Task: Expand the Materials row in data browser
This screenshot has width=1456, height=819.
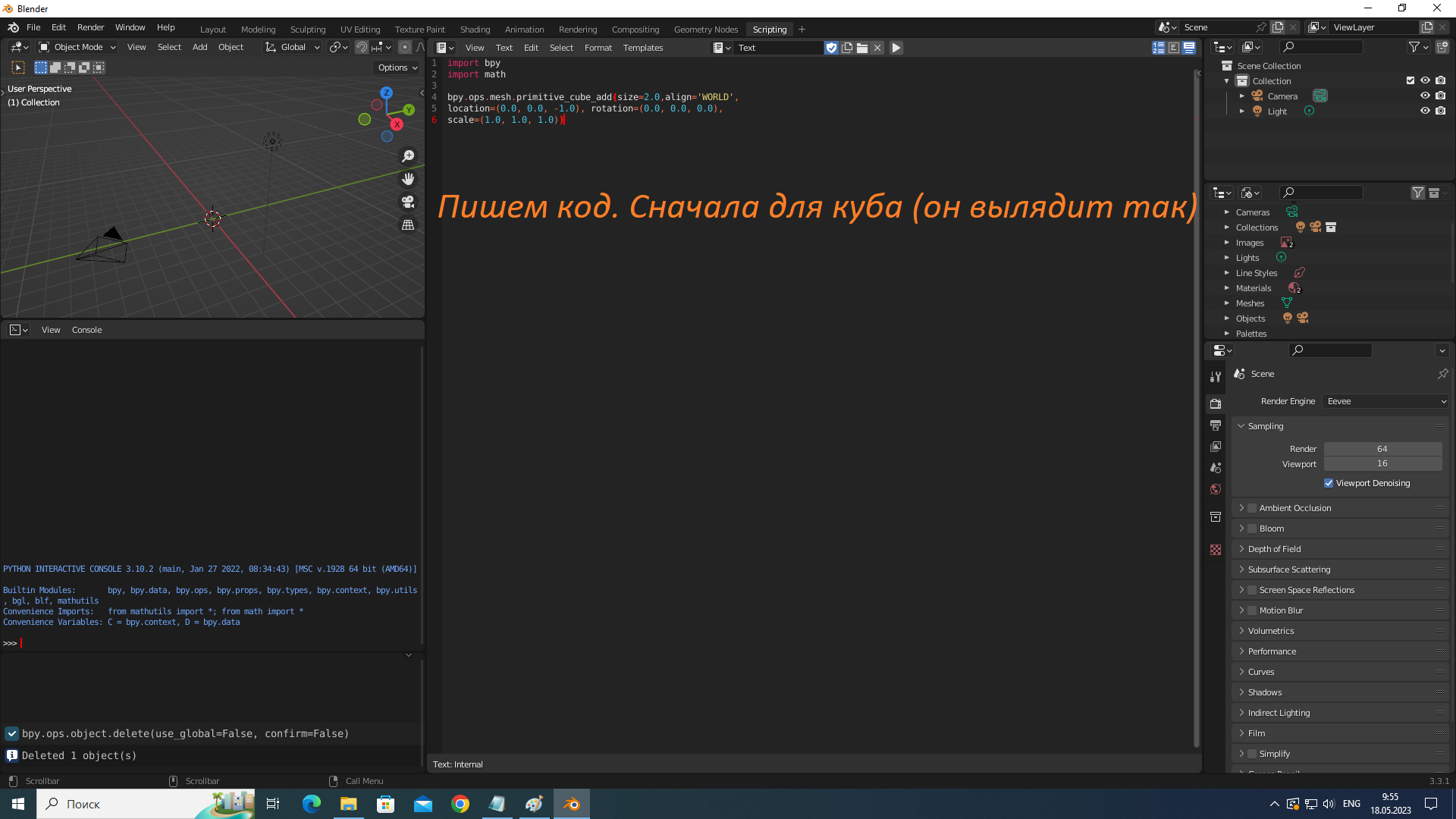Action: click(x=1227, y=288)
